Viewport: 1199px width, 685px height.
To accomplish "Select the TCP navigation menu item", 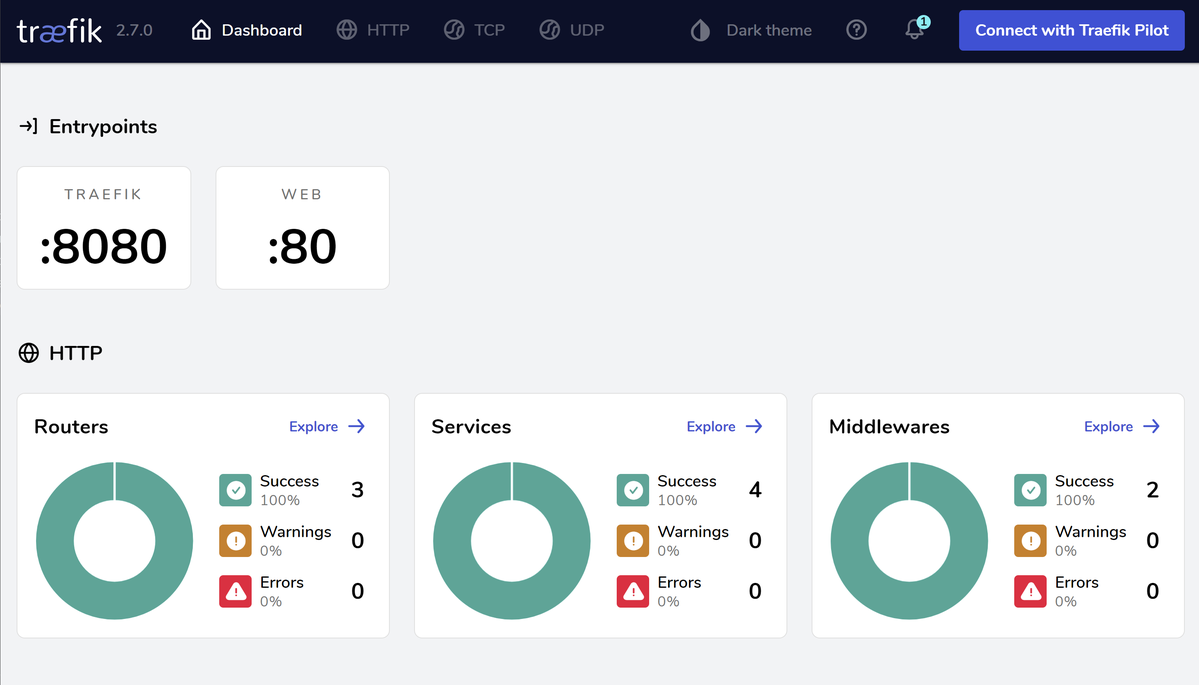I will pyautogui.click(x=474, y=30).
